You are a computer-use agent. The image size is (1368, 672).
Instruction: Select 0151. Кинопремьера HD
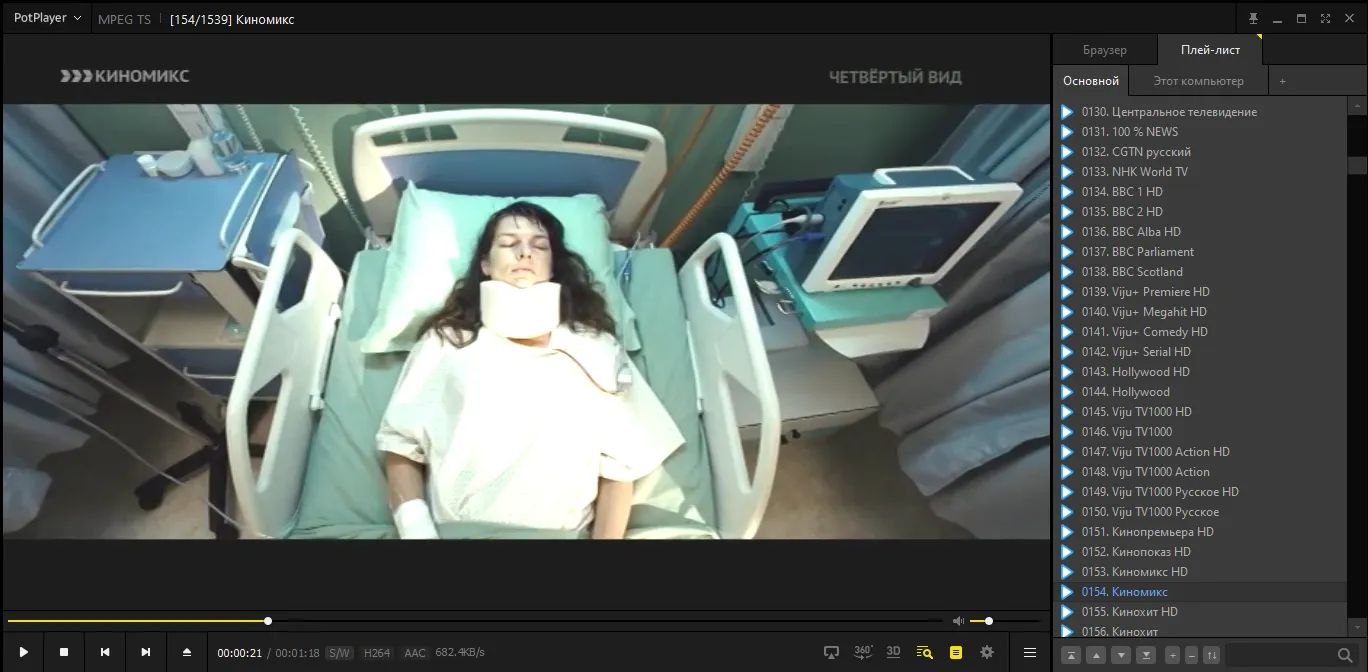[x=1202, y=532]
